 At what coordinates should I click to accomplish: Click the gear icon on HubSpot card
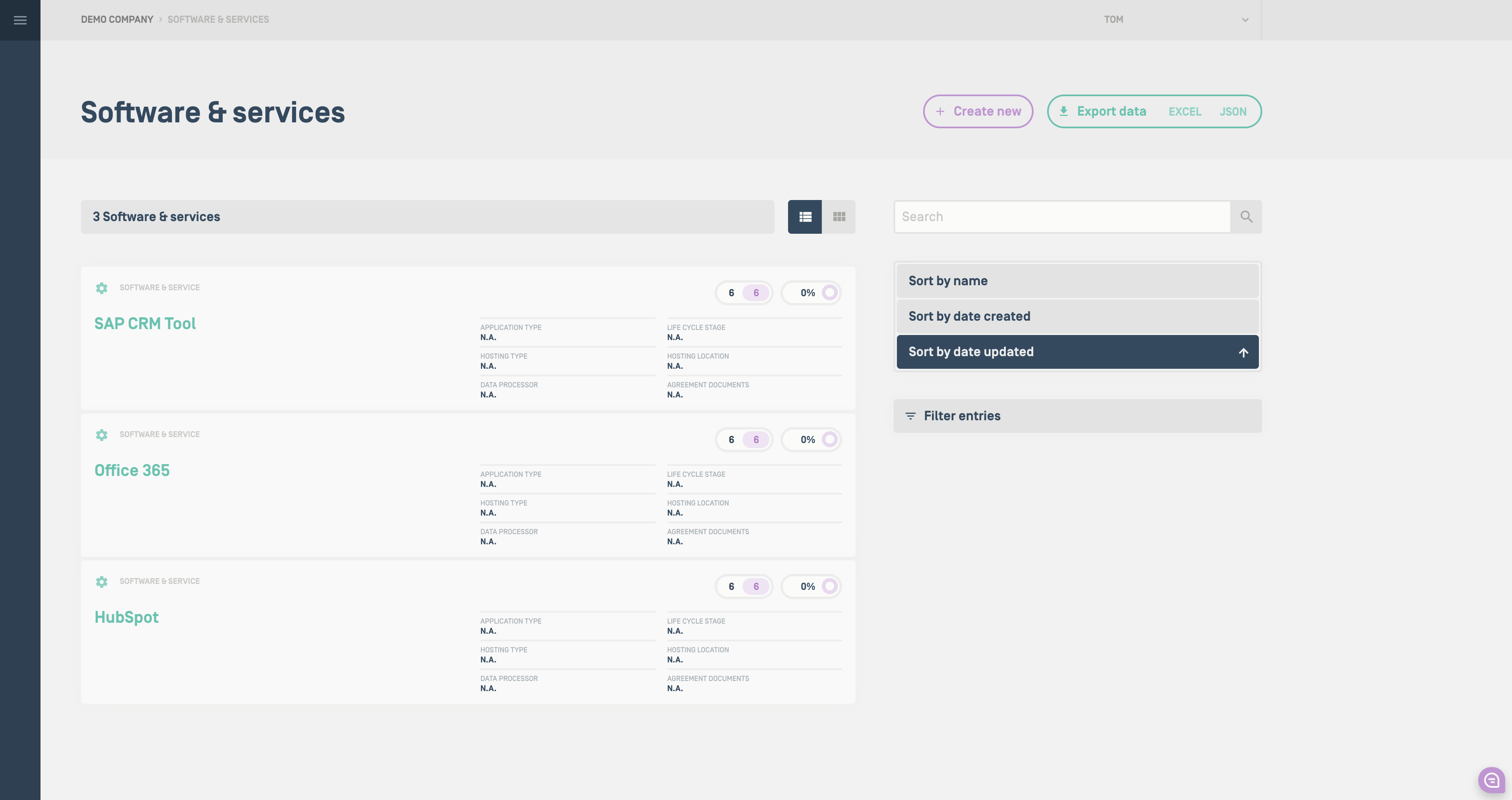point(102,582)
